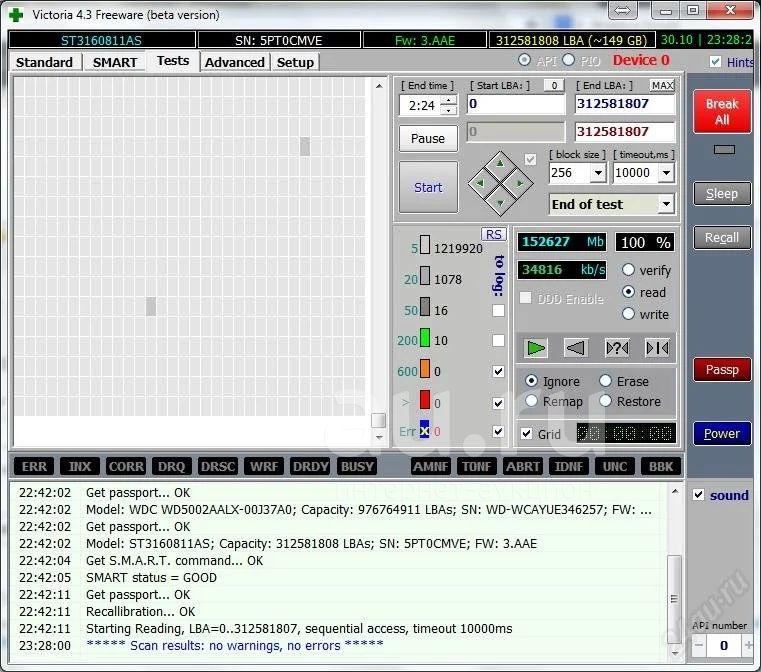
Task: Click the random seek scan mode button
Action: (617, 348)
